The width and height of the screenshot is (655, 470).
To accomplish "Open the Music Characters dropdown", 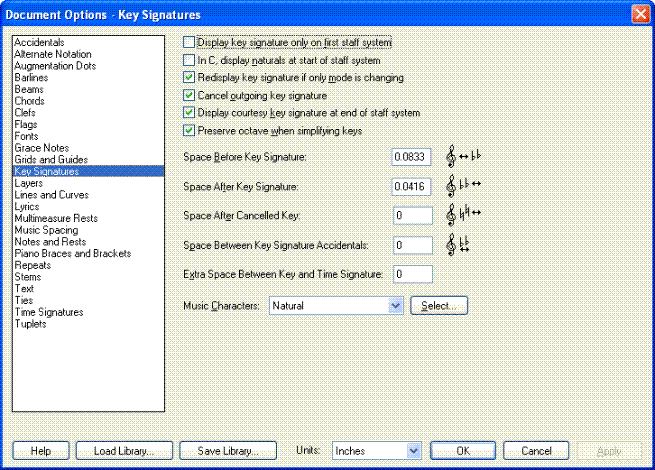I will [x=394, y=305].
